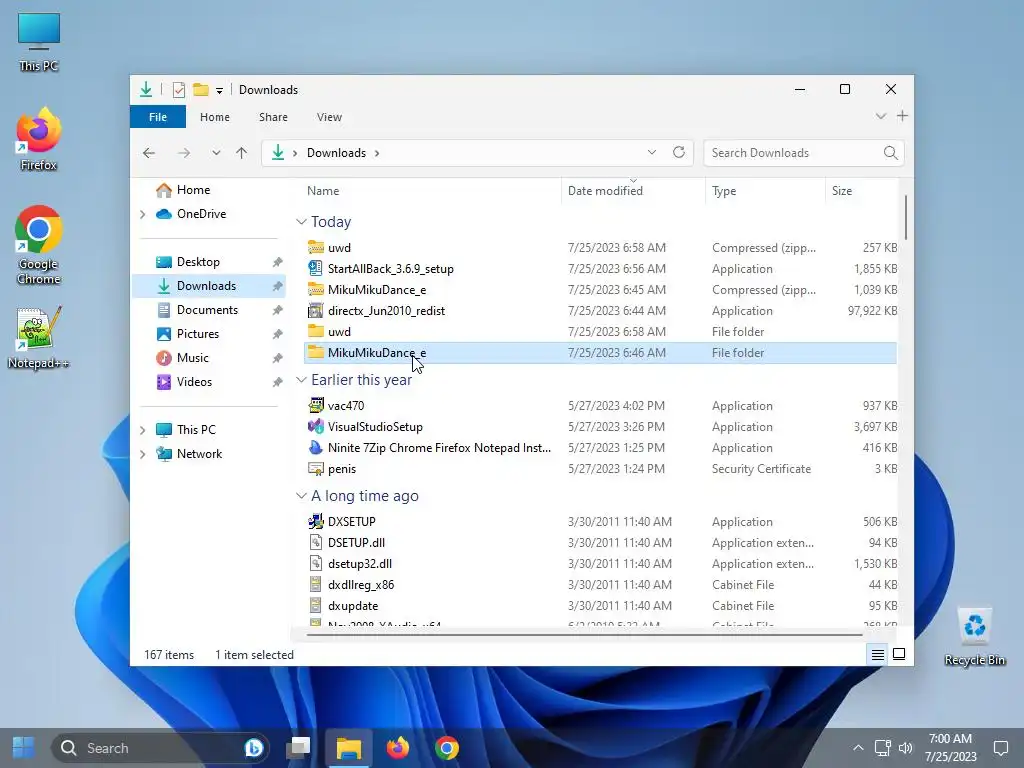
Task: Expand the ribbon with the chevron
Action: 880,116
